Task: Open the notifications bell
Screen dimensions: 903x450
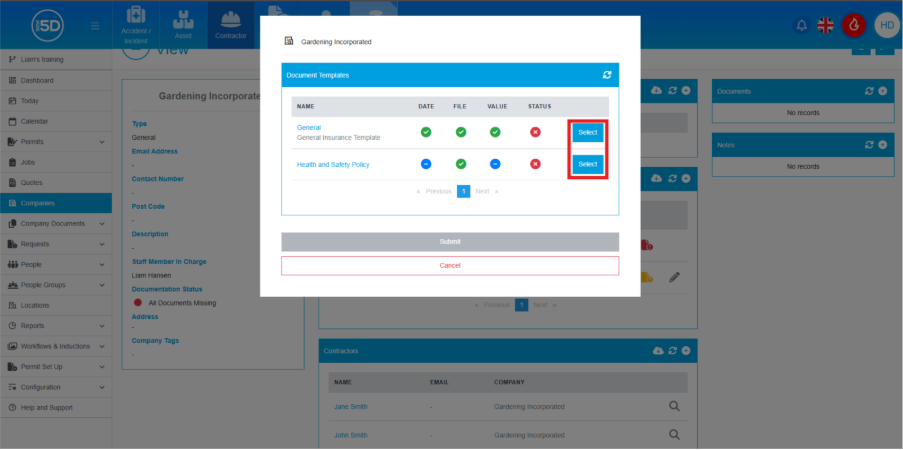Action: point(800,26)
